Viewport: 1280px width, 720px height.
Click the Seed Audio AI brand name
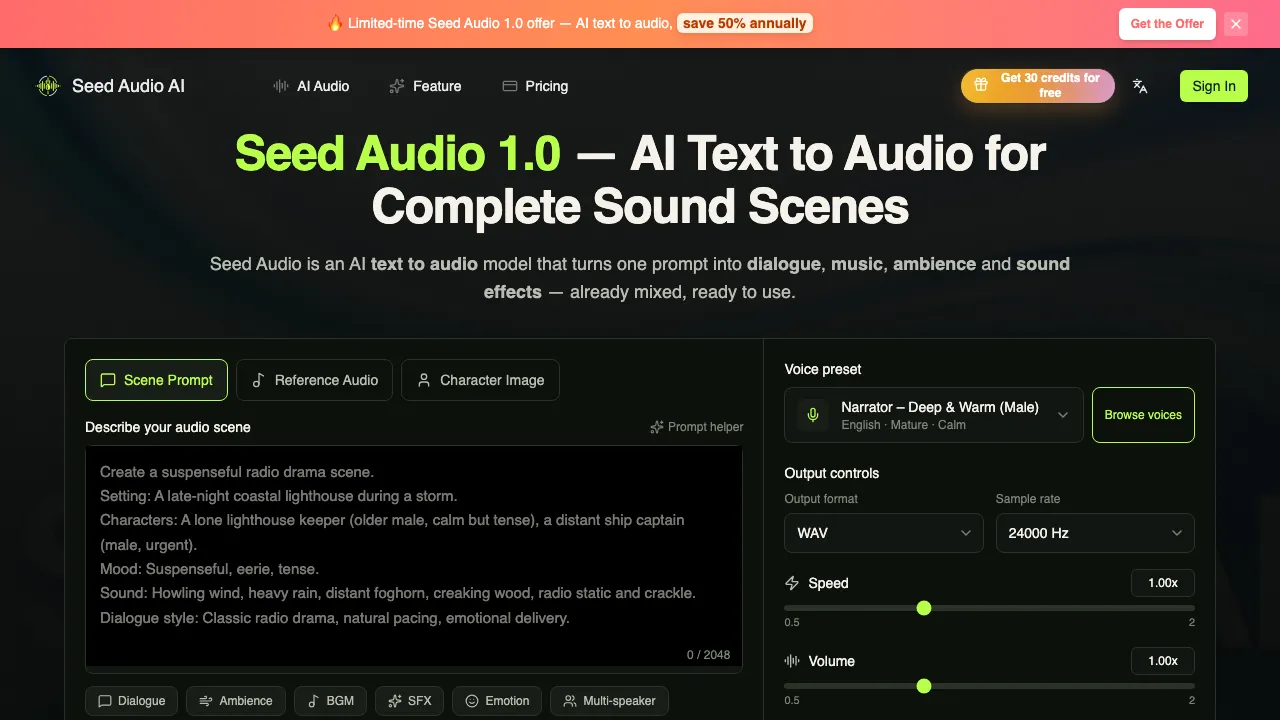point(128,86)
